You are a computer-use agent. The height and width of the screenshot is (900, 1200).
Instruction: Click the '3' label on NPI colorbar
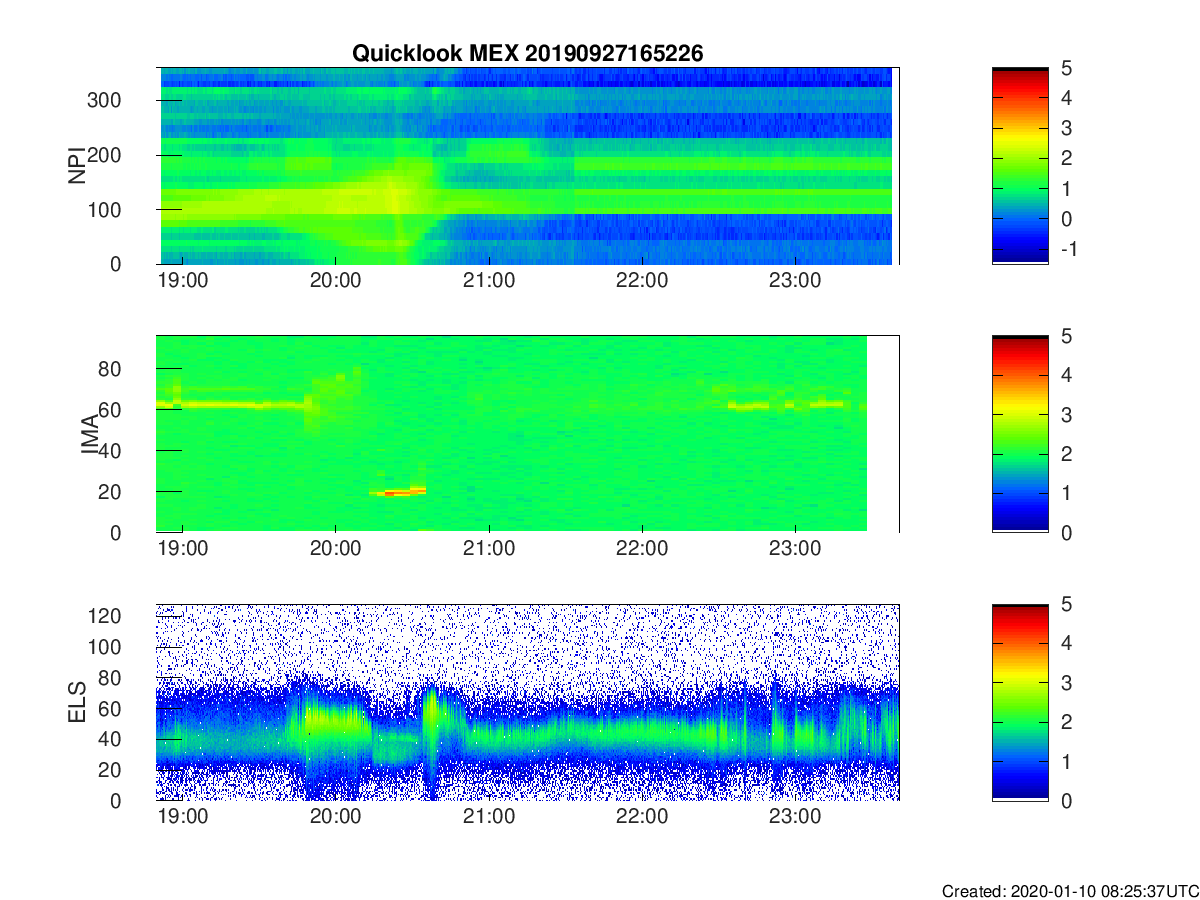[1066, 128]
